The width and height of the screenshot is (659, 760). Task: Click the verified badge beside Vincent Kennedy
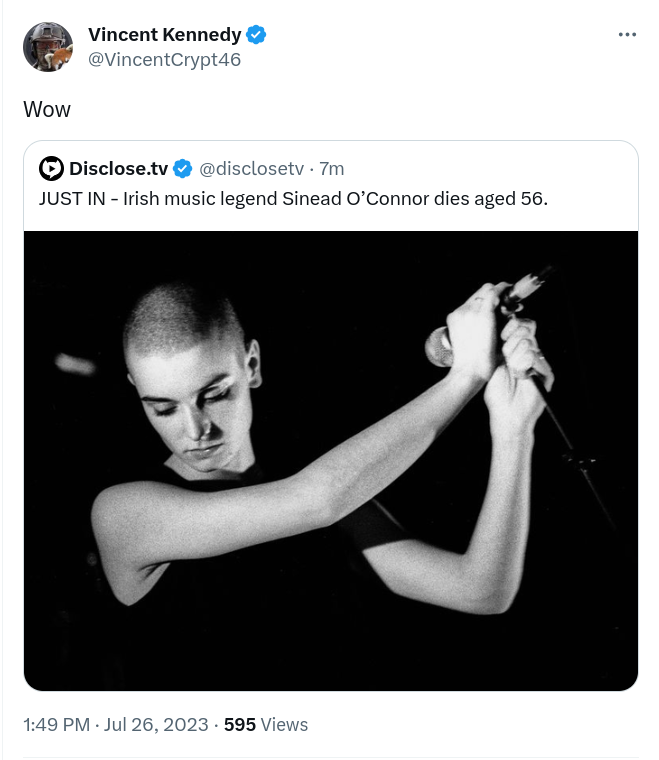[x=257, y=34]
